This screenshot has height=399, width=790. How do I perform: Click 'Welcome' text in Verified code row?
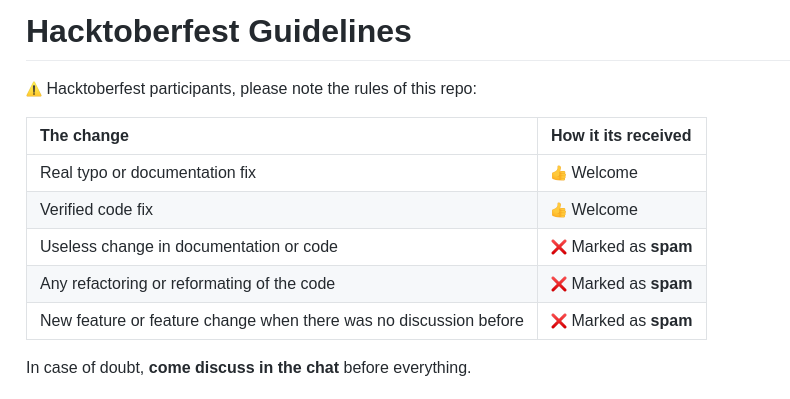605,210
